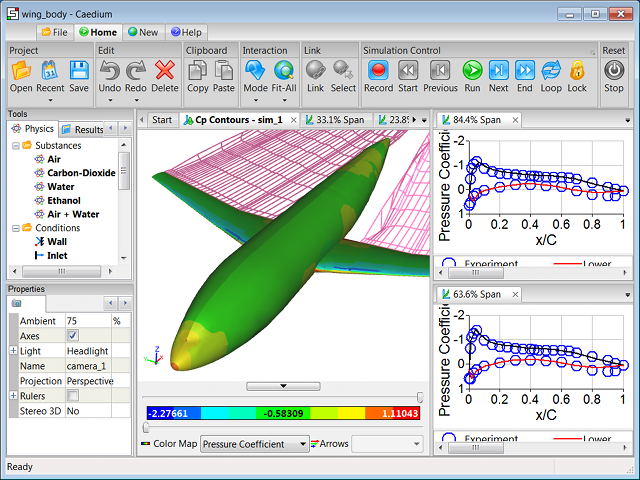Switch to the 33.1% Span tab
640x480 pixels.
point(336,120)
